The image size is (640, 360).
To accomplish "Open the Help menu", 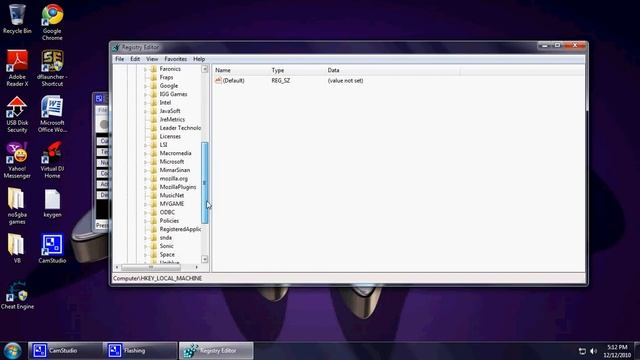I will tap(199, 59).
